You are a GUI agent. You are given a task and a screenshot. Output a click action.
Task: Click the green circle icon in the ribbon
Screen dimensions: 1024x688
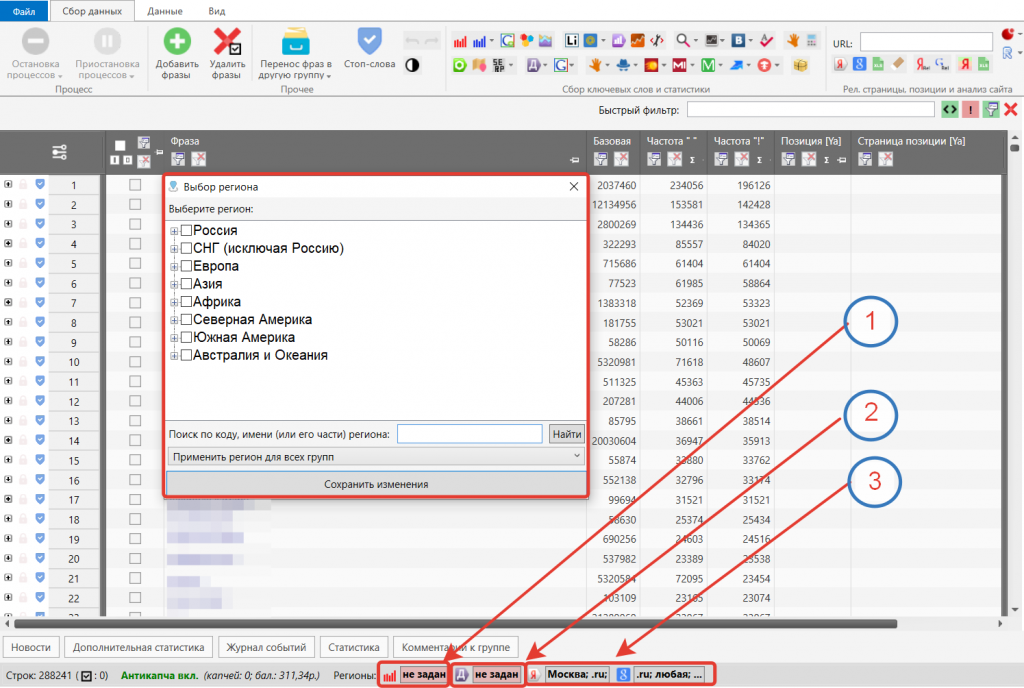pos(460,65)
